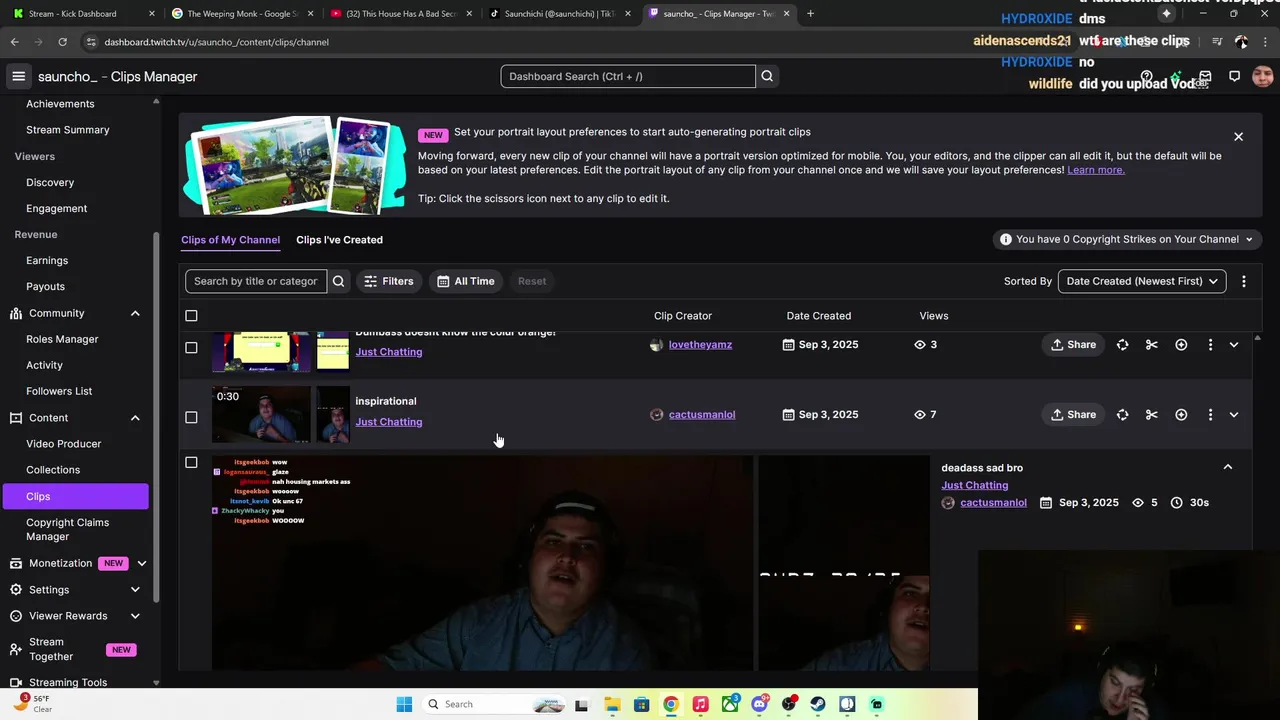The image size is (1280, 720).
Task: Click portrait convert icon for inspirational clip
Action: pos(1122,414)
